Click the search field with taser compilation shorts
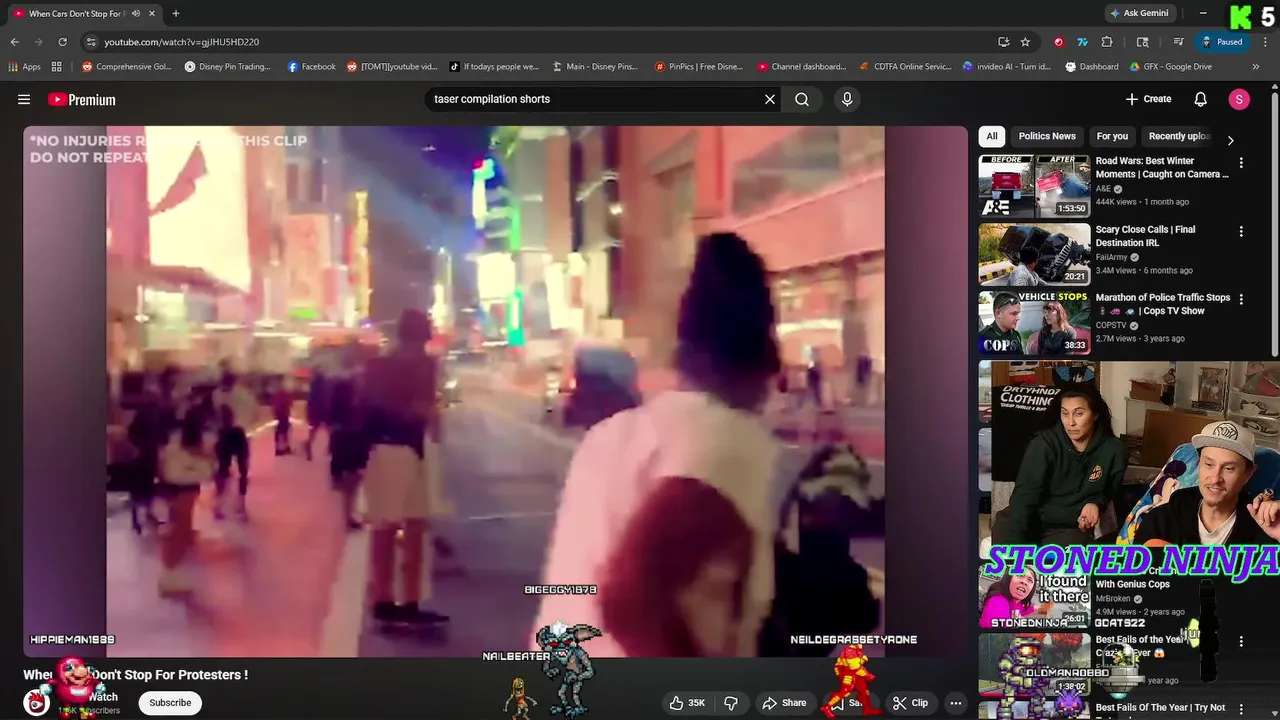Image resolution: width=1280 pixels, height=720 pixels. click(595, 99)
